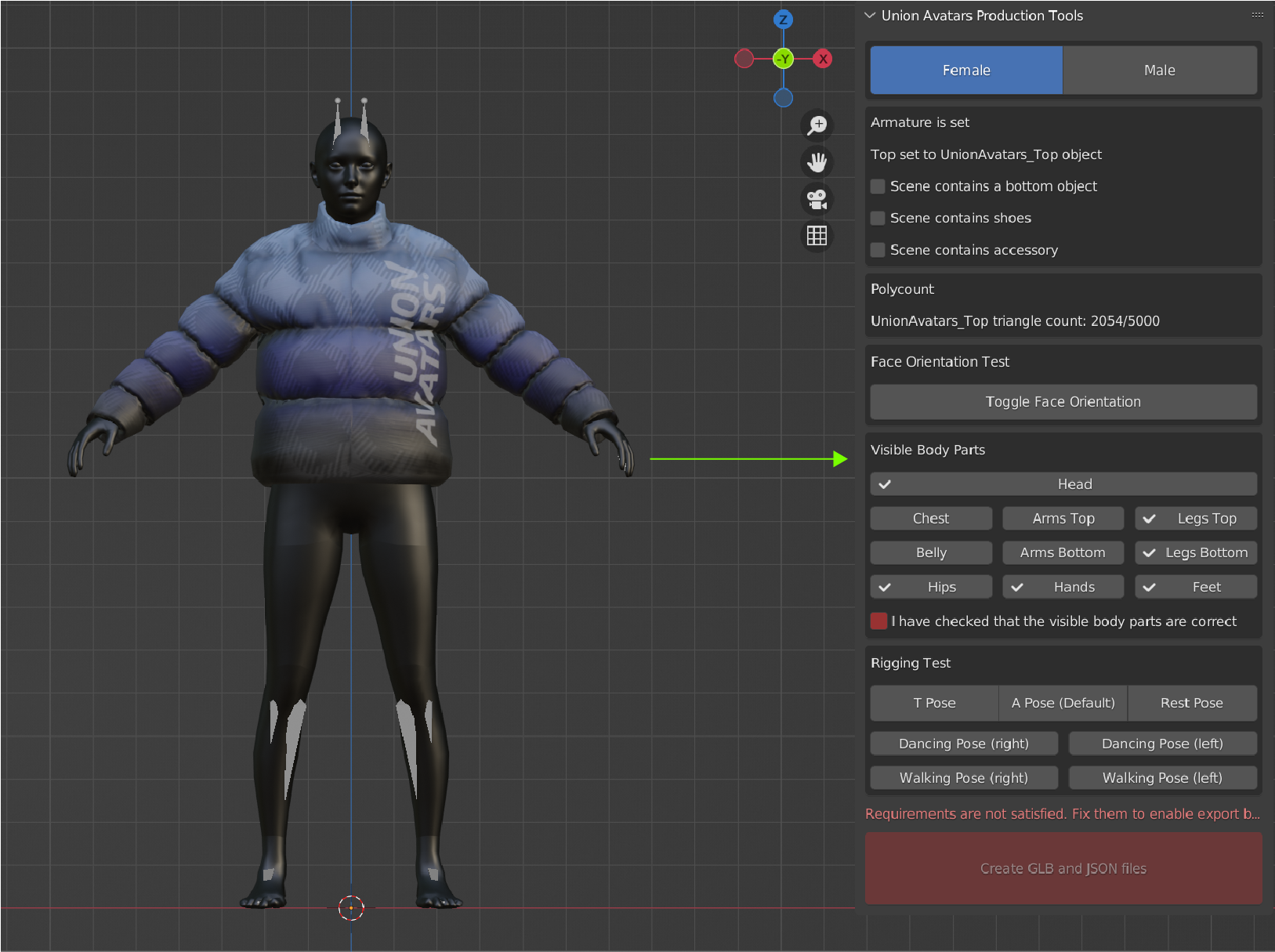The image size is (1275, 952).
Task: Toggle Legs Top body part
Action: [x=1196, y=519]
